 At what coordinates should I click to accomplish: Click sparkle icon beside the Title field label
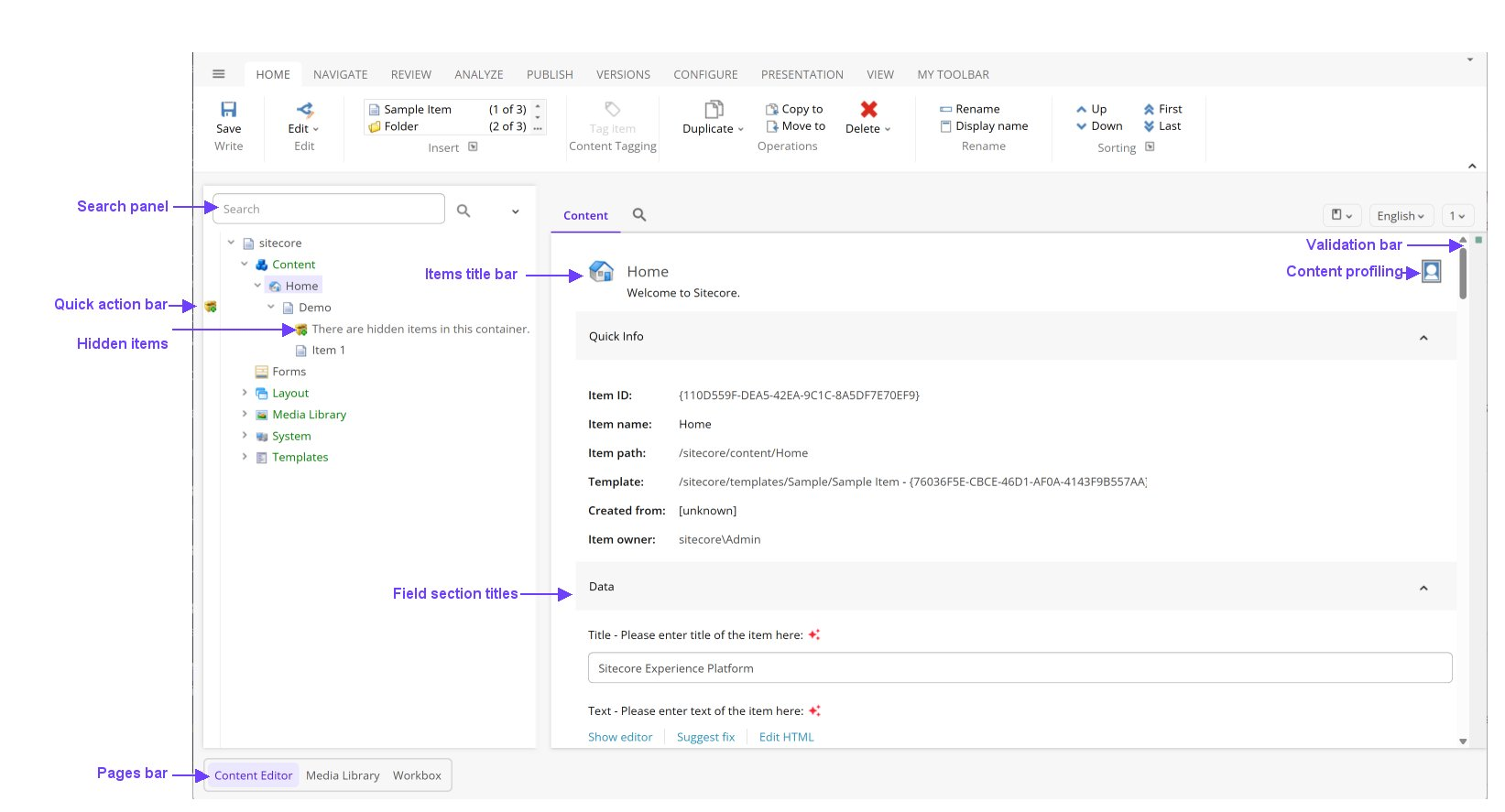coord(814,634)
